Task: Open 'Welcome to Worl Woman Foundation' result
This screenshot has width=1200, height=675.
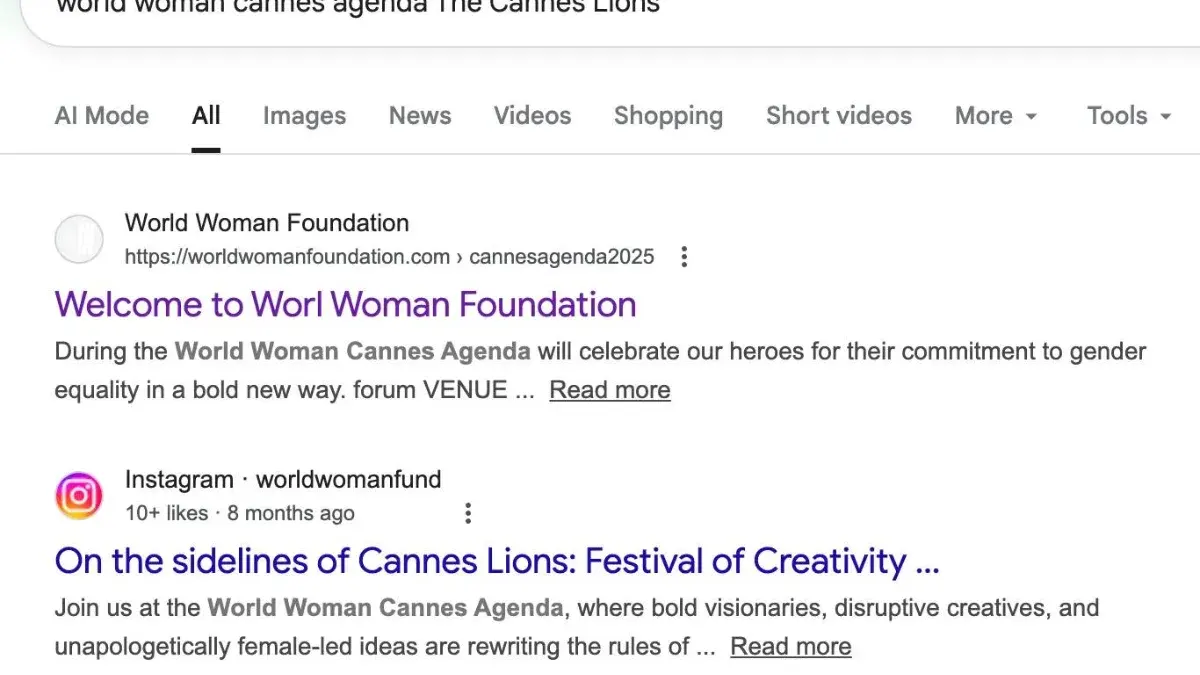Action: tap(345, 304)
